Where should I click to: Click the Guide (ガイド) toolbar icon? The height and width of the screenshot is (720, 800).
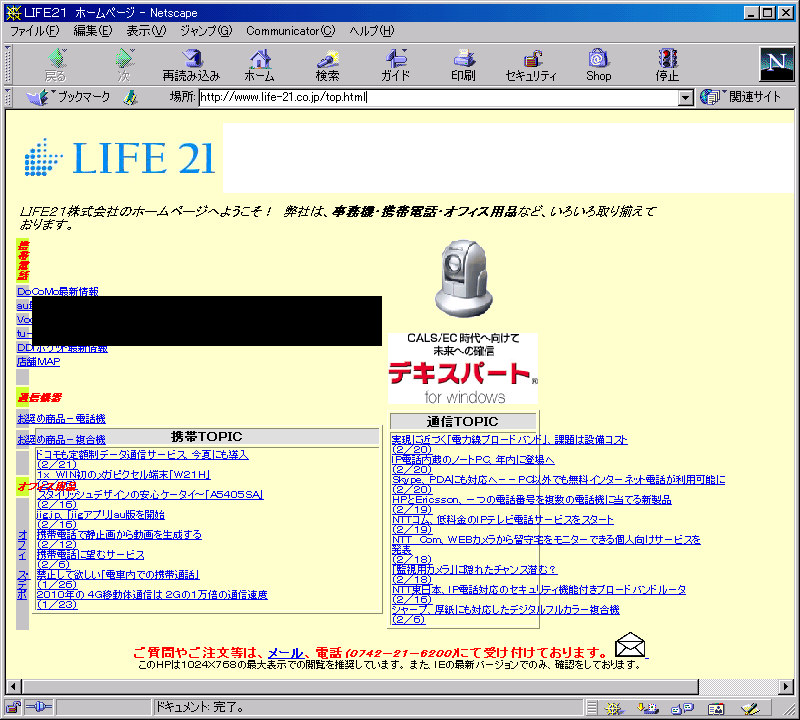tap(395, 65)
